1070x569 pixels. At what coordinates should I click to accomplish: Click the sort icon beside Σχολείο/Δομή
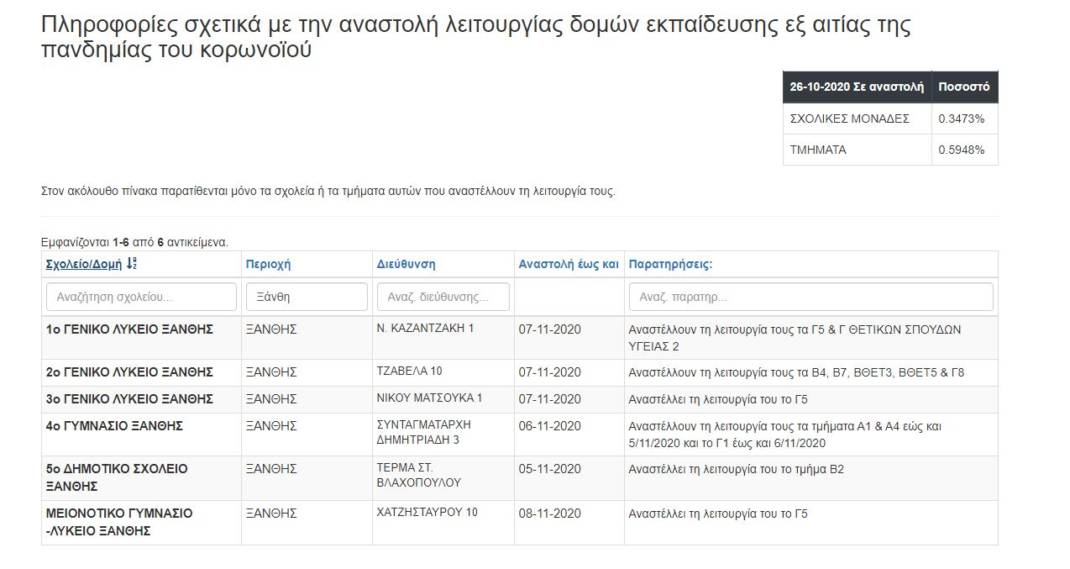[x=132, y=263]
